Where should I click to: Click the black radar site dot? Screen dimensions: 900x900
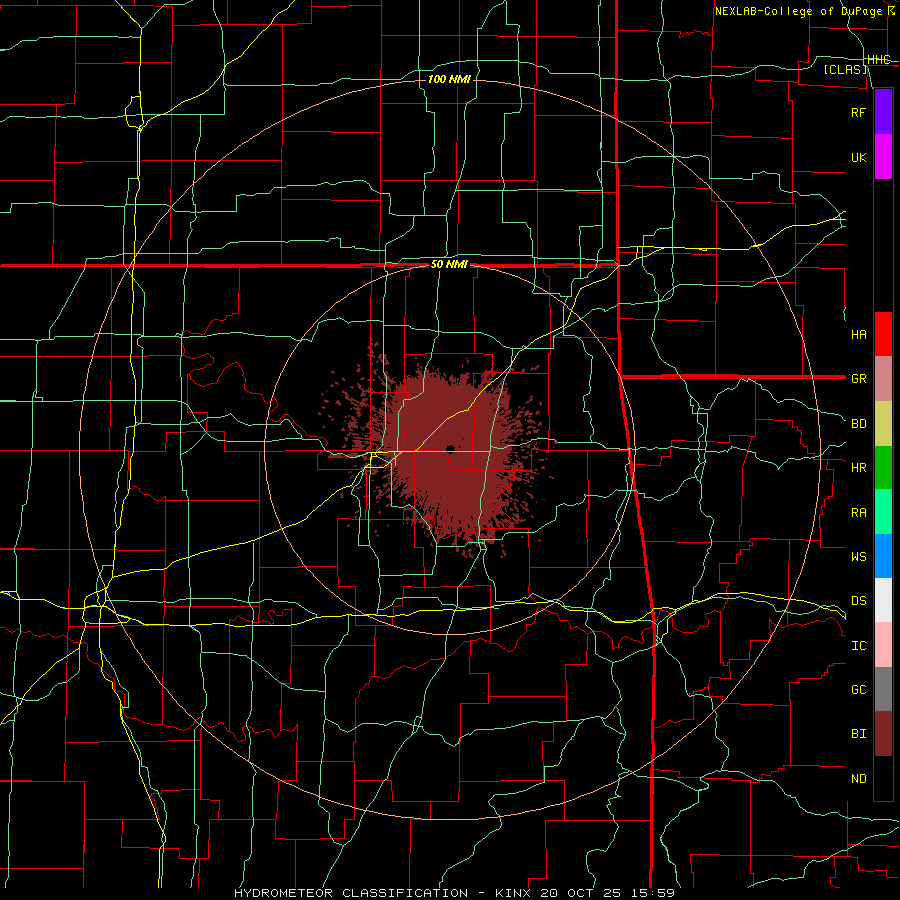click(x=450, y=449)
